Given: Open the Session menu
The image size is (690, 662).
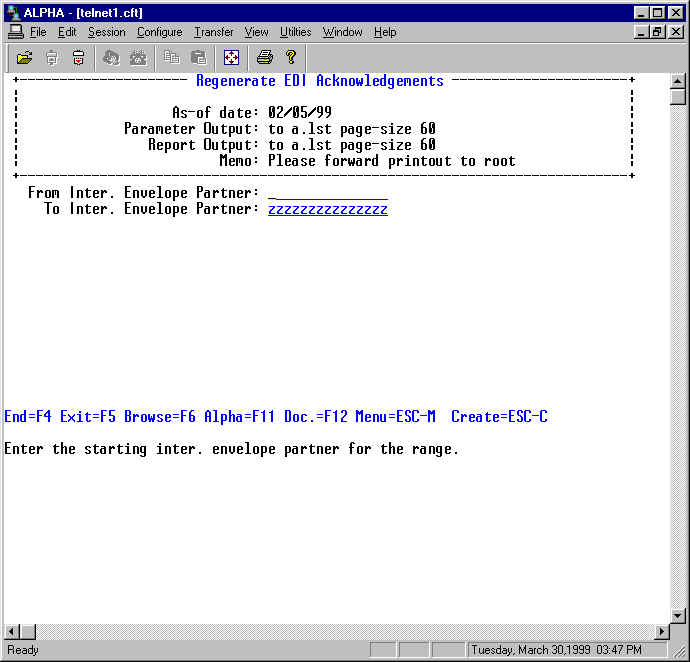Looking at the screenshot, I should pos(106,32).
